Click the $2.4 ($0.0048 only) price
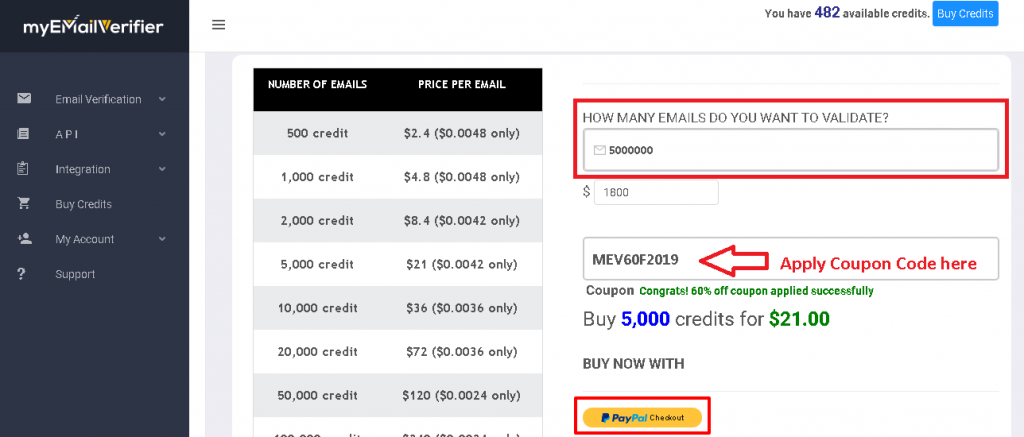The image size is (1024, 437). pyautogui.click(x=462, y=133)
